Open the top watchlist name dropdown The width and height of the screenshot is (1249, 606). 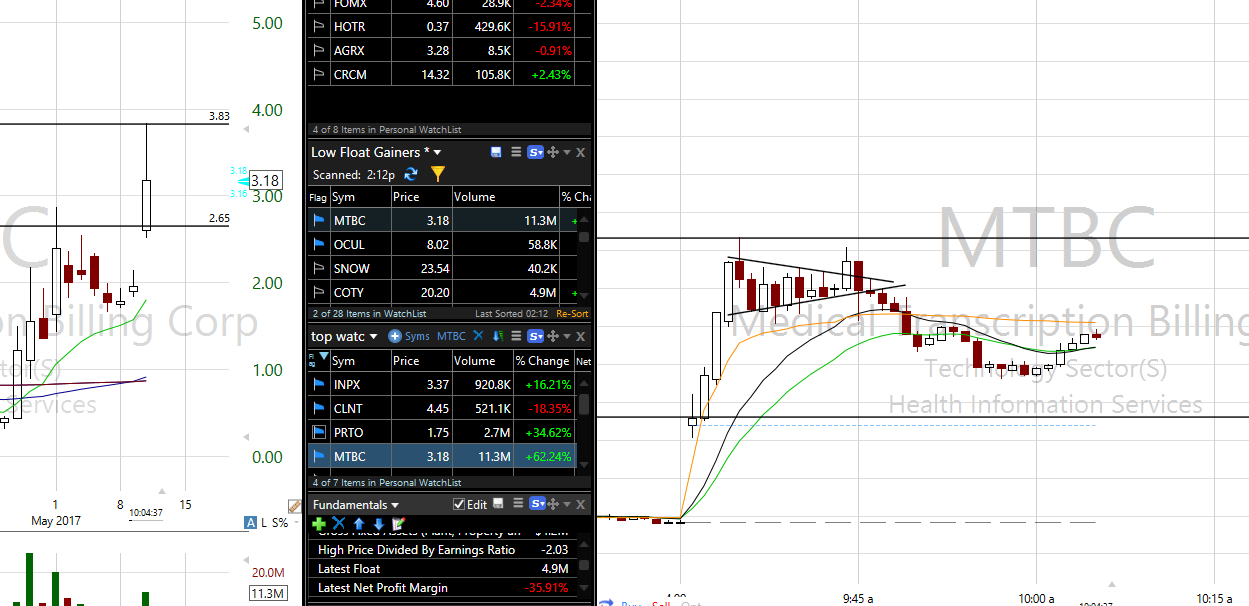374,337
